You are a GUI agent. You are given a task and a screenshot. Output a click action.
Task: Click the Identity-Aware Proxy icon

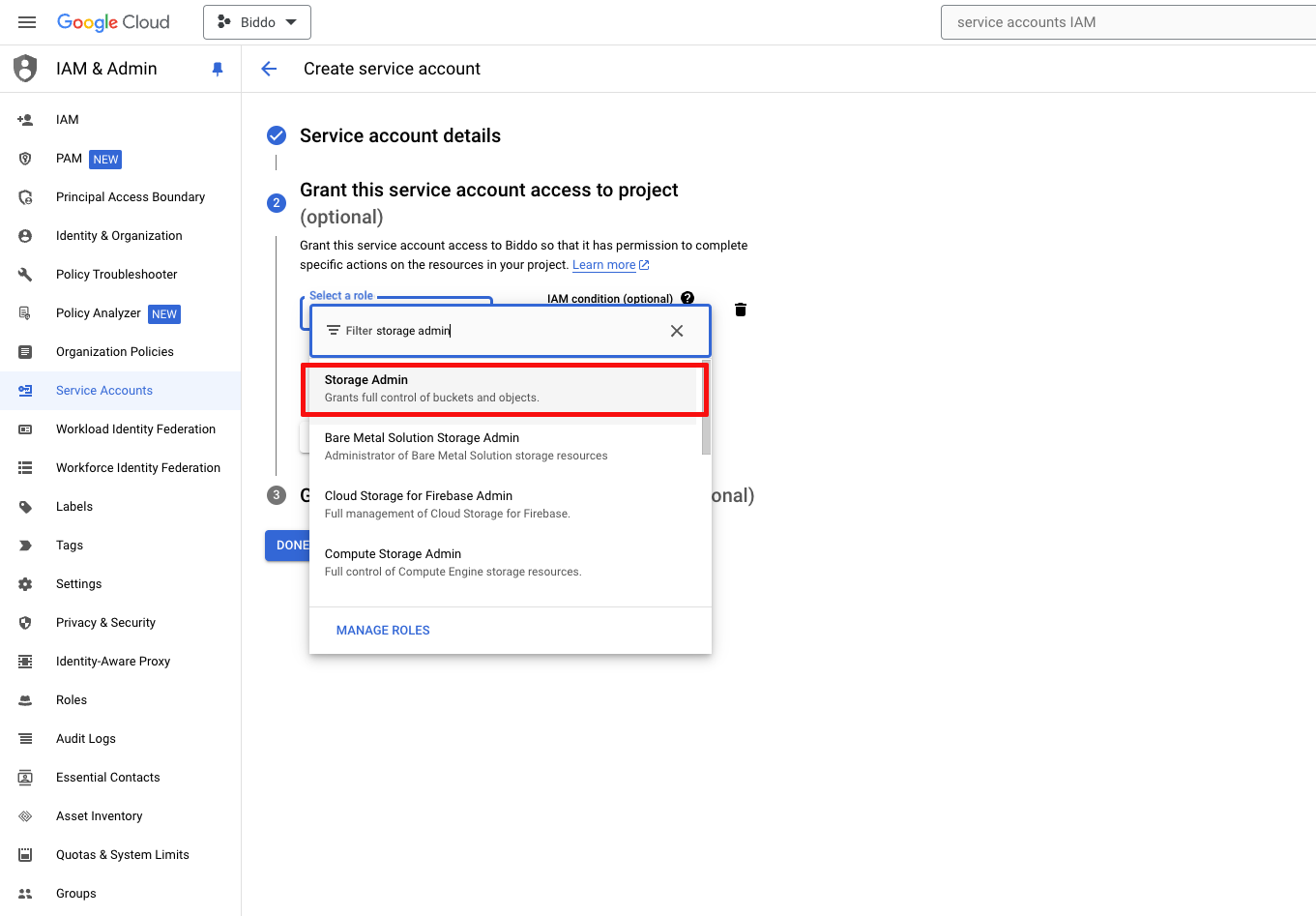(25, 662)
